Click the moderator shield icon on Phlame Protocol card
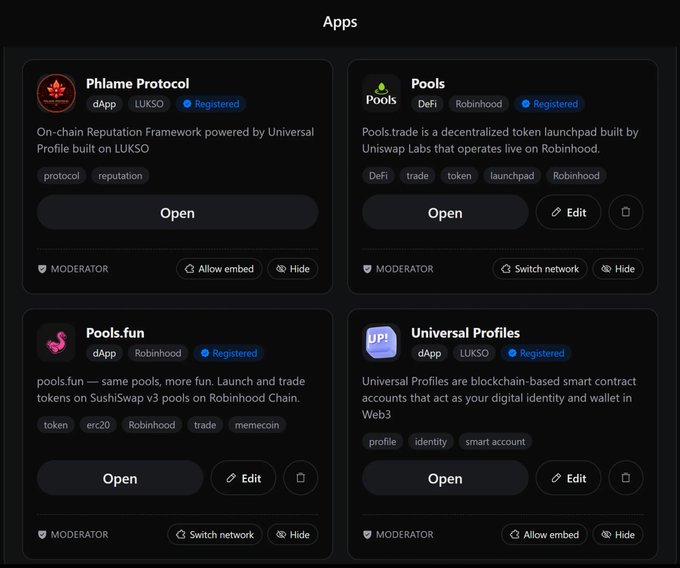The height and width of the screenshot is (568, 680). (x=42, y=269)
